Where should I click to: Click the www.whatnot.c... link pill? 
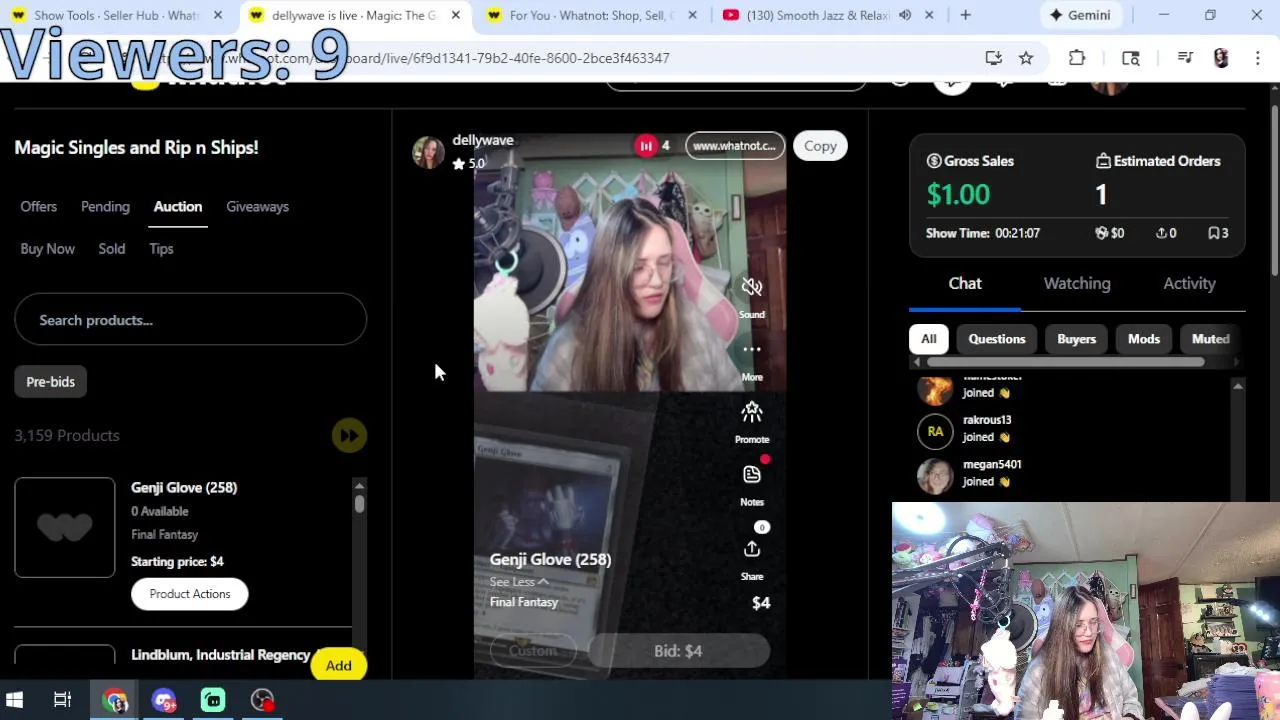(735, 146)
